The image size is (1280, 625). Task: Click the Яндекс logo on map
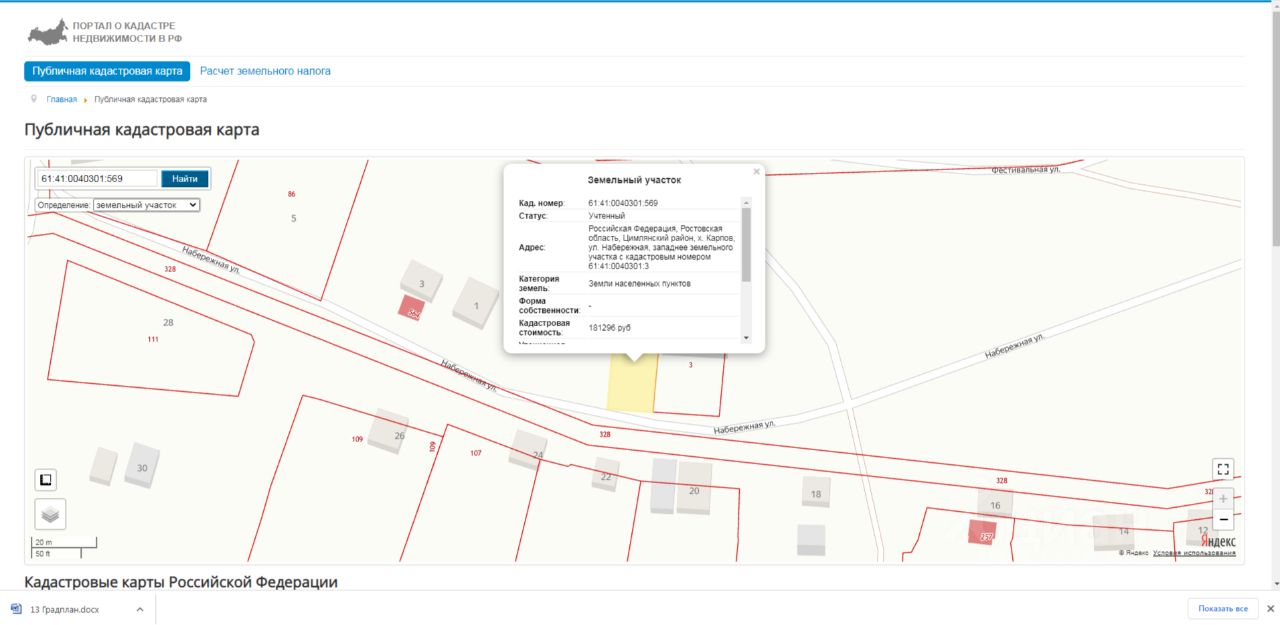click(1218, 542)
